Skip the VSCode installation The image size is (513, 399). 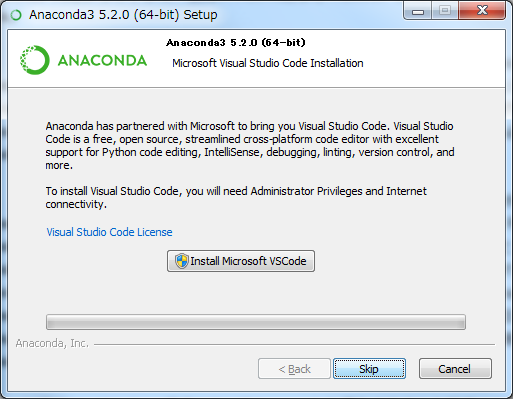tap(369, 369)
